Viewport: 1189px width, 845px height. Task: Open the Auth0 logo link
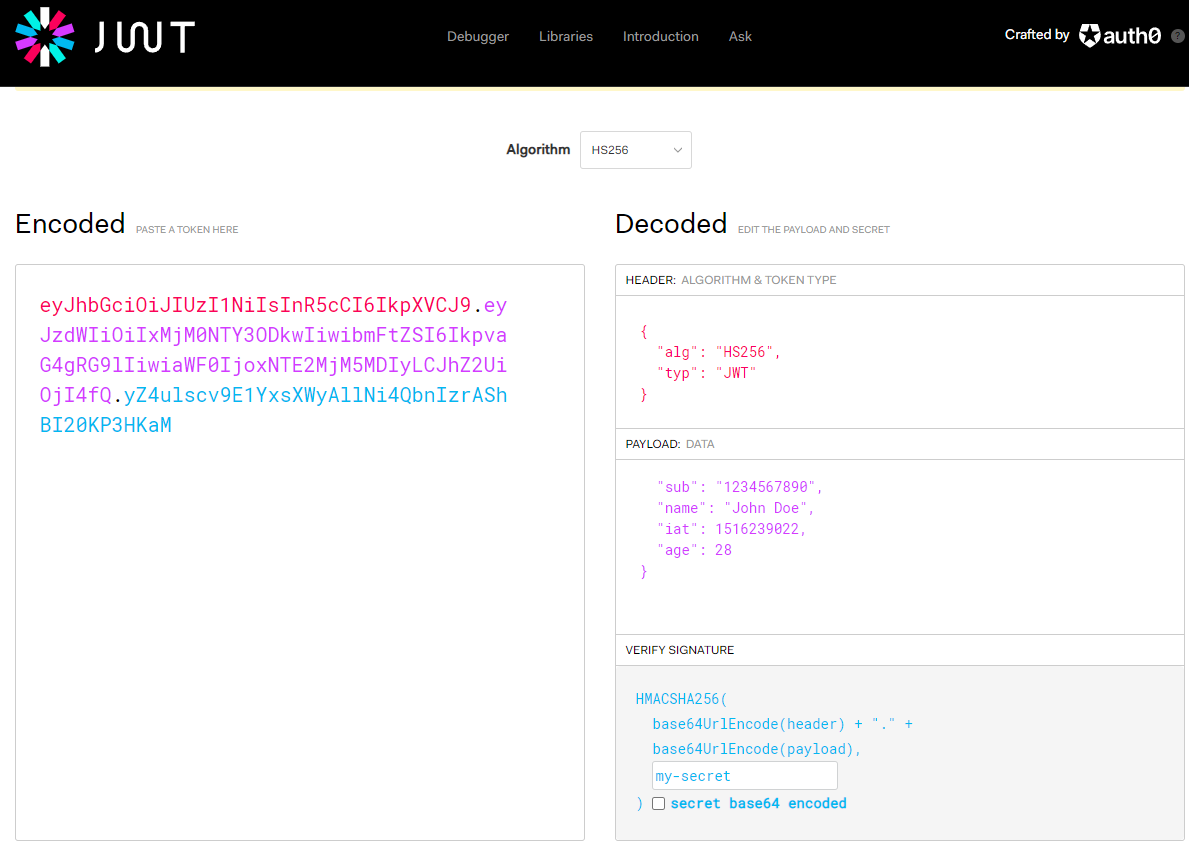(x=1120, y=36)
